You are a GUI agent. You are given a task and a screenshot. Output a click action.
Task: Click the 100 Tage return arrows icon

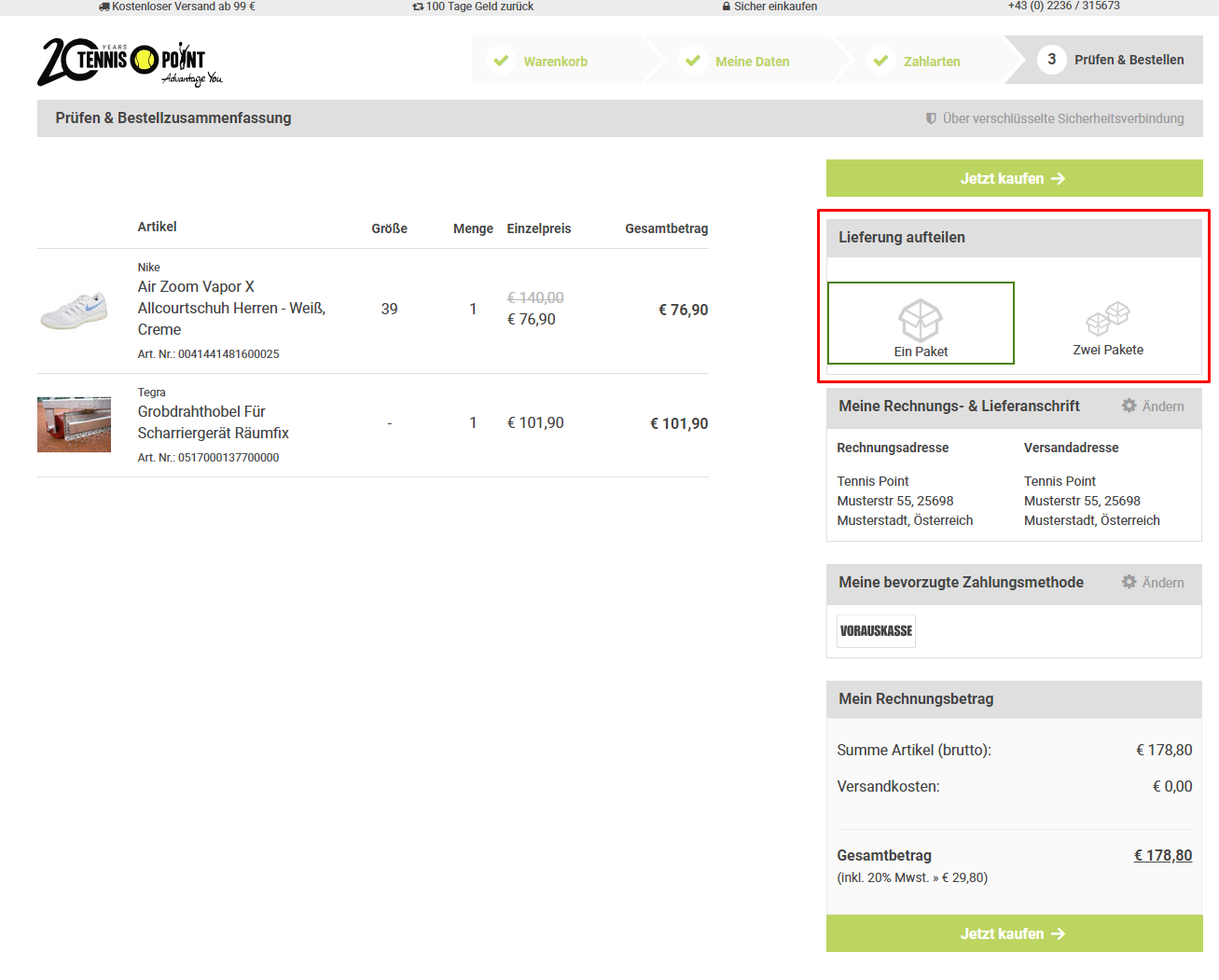click(x=418, y=7)
